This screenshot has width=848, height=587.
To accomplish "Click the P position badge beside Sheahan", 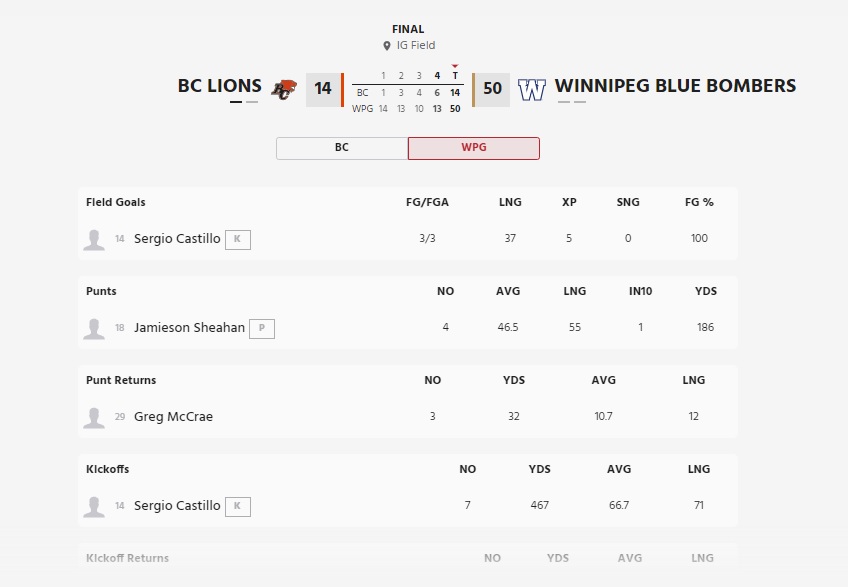I will (x=261, y=328).
